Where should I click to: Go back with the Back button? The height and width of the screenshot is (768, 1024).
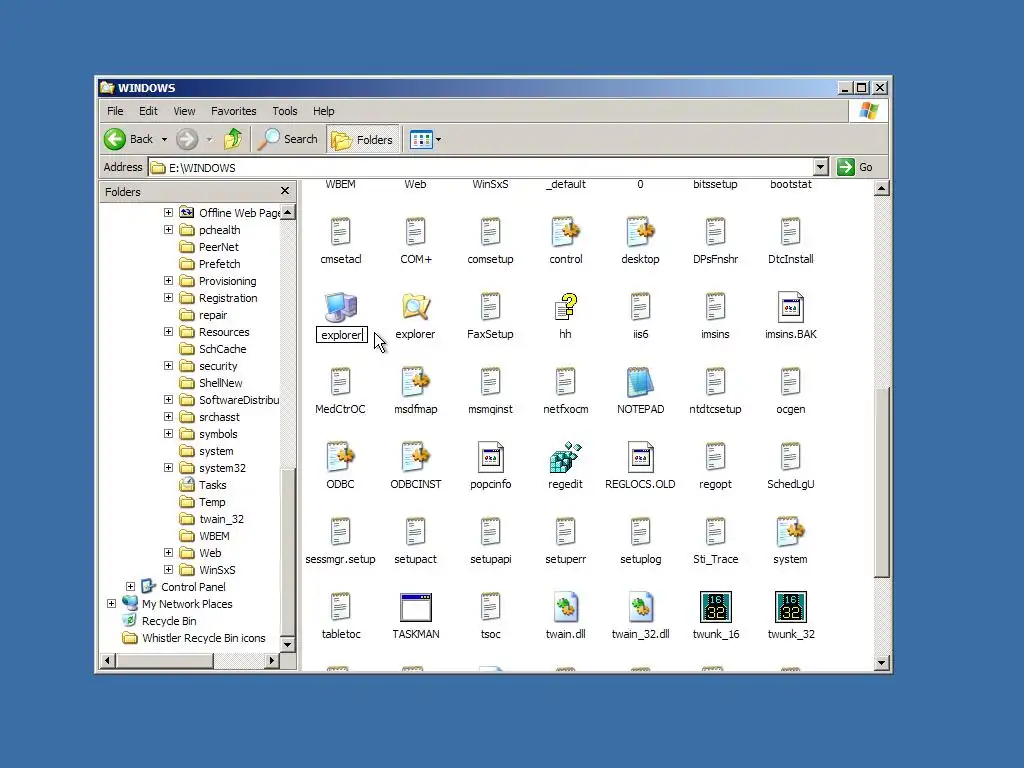tap(129, 139)
